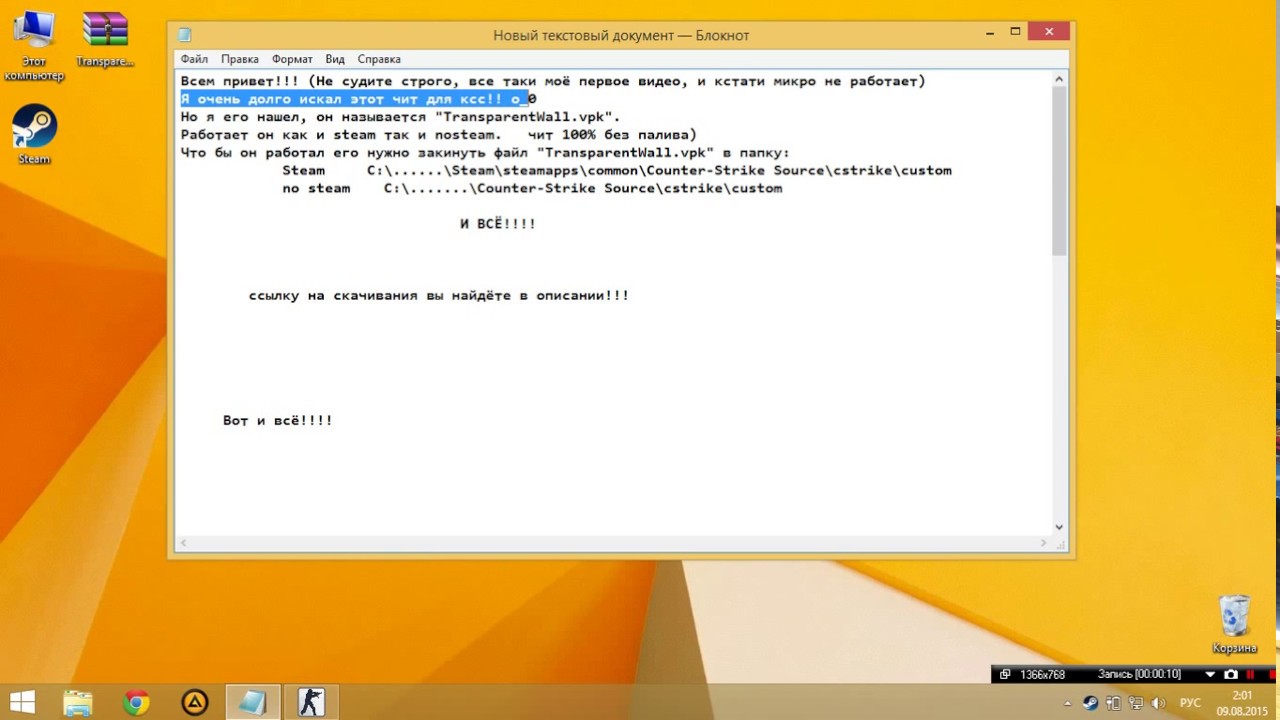Click the text "И ВСЁ!!!!"

pyautogui.click(x=498, y=224)
